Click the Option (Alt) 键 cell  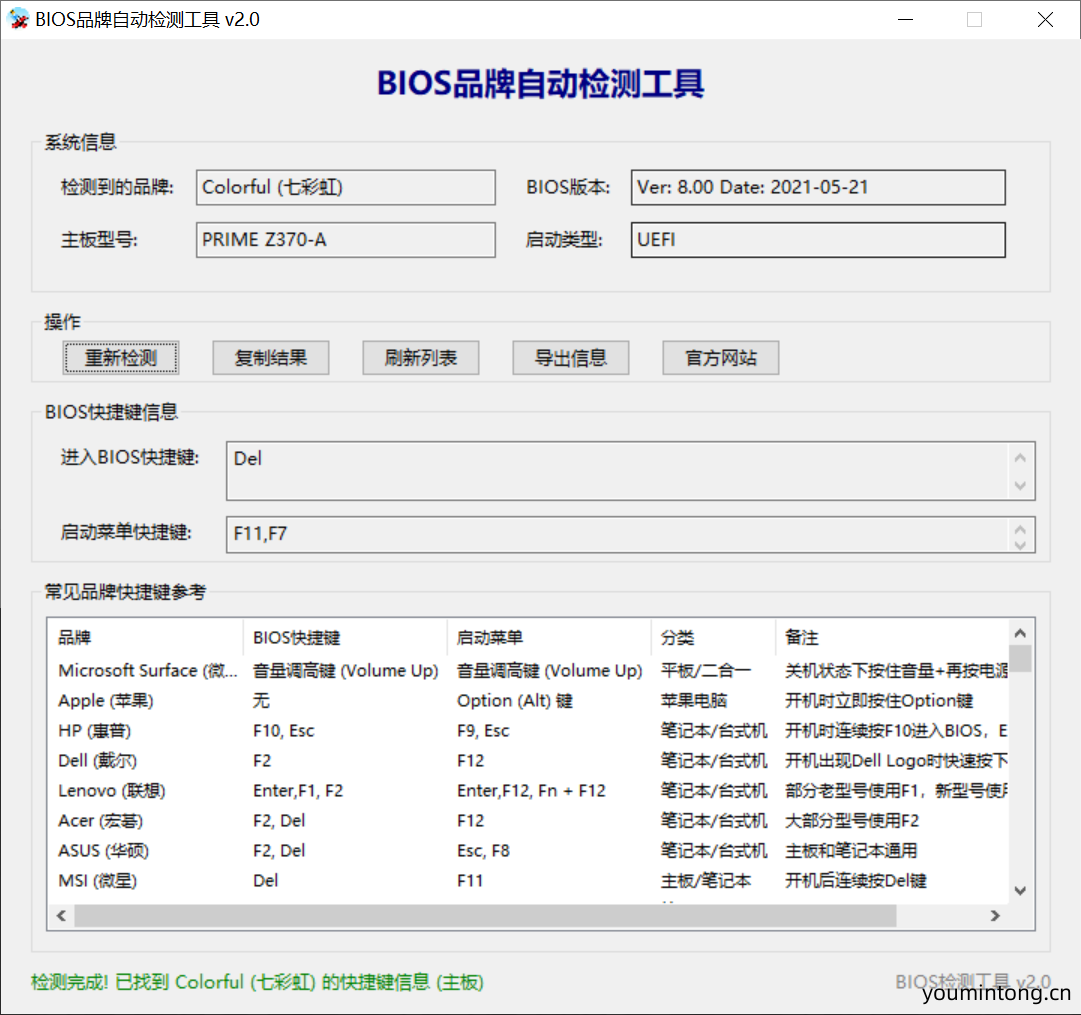click(515, 701)
